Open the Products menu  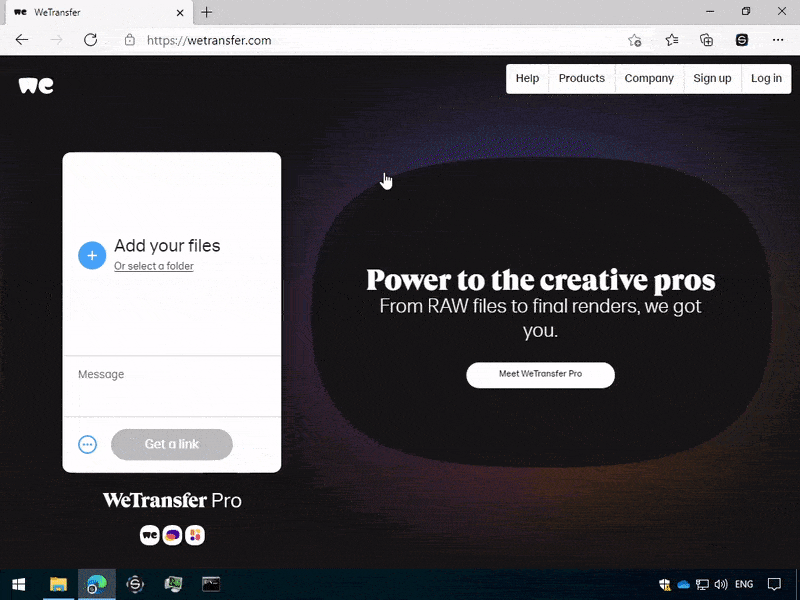pos(582,79)
